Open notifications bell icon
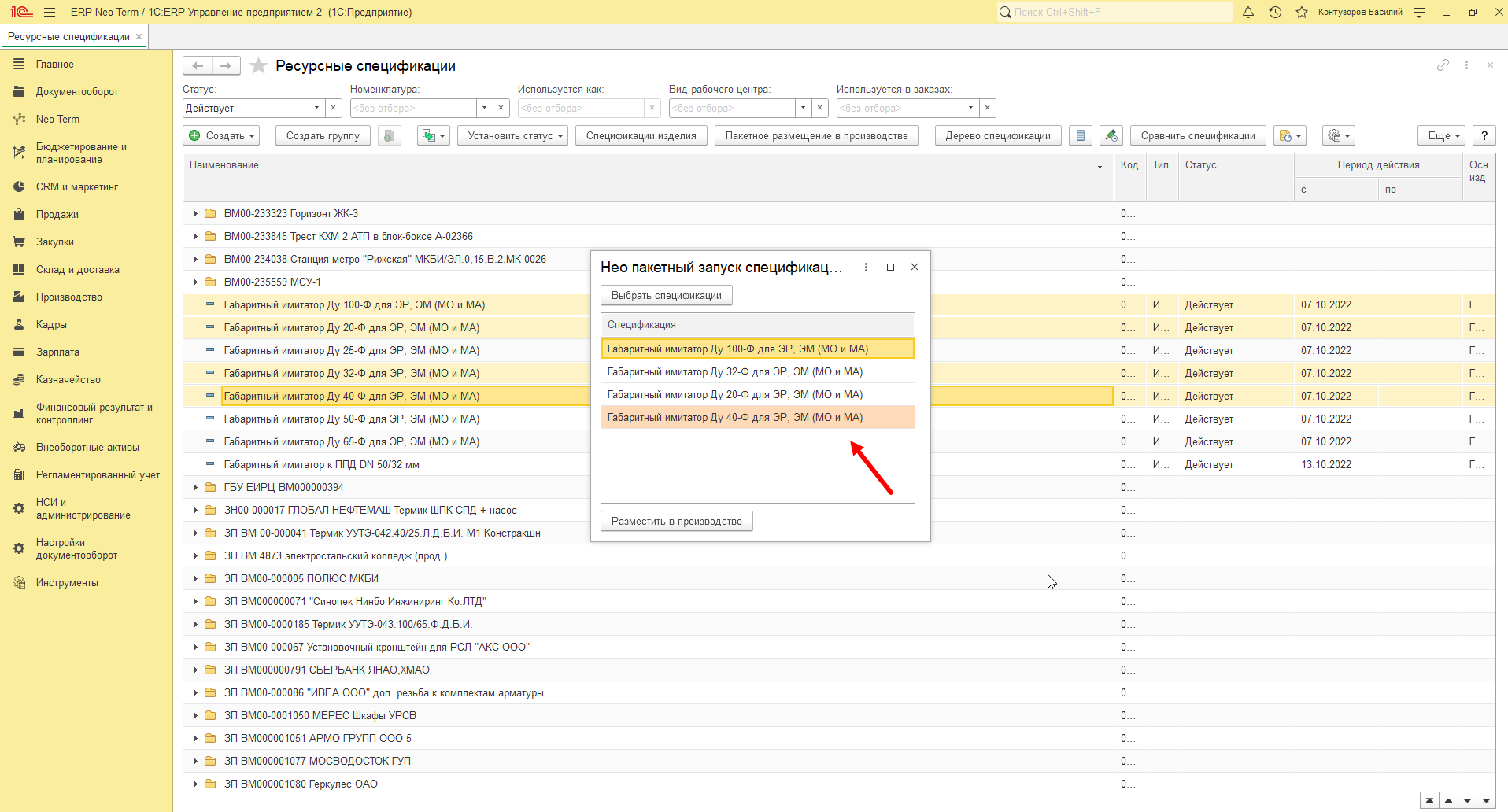The height and width of the screenshot is (812, 1508). point(1248,12)
